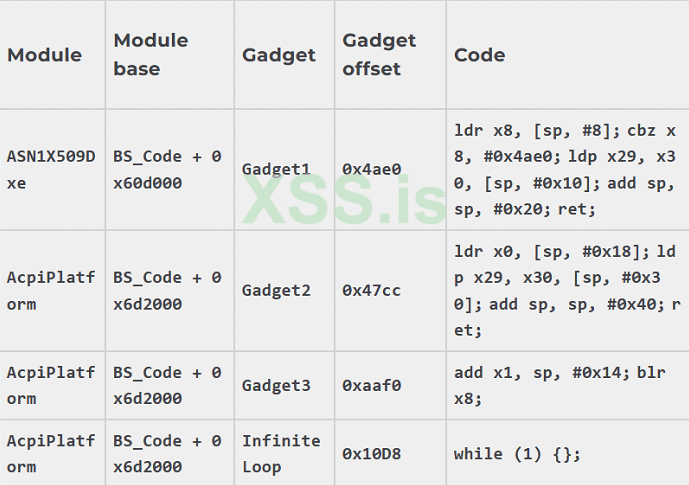This screenshot has width=689, height=485.
Task: Select the Infinite Loop gadget cell
Action: 281,454
